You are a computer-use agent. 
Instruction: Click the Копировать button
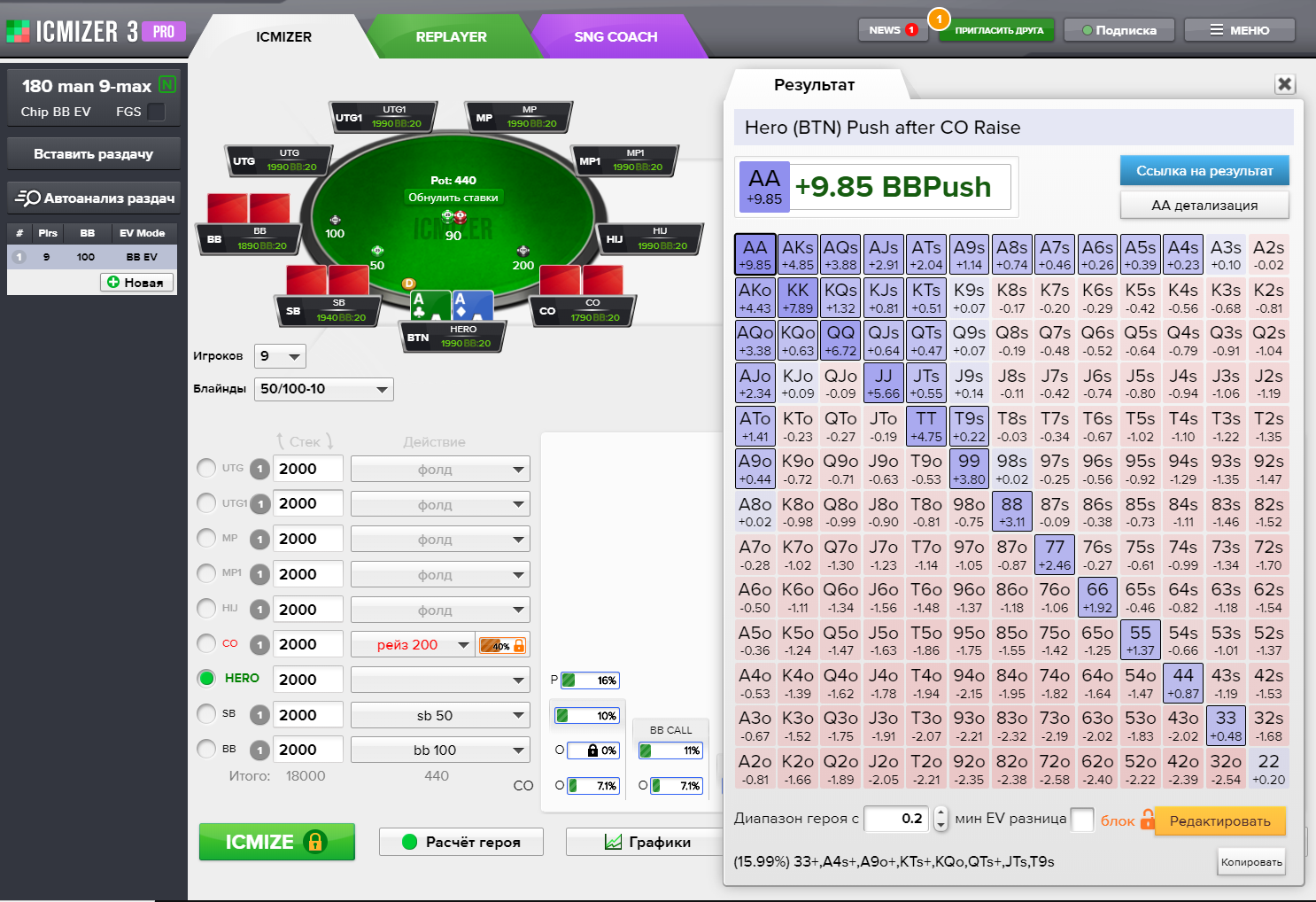(1251, 862)
